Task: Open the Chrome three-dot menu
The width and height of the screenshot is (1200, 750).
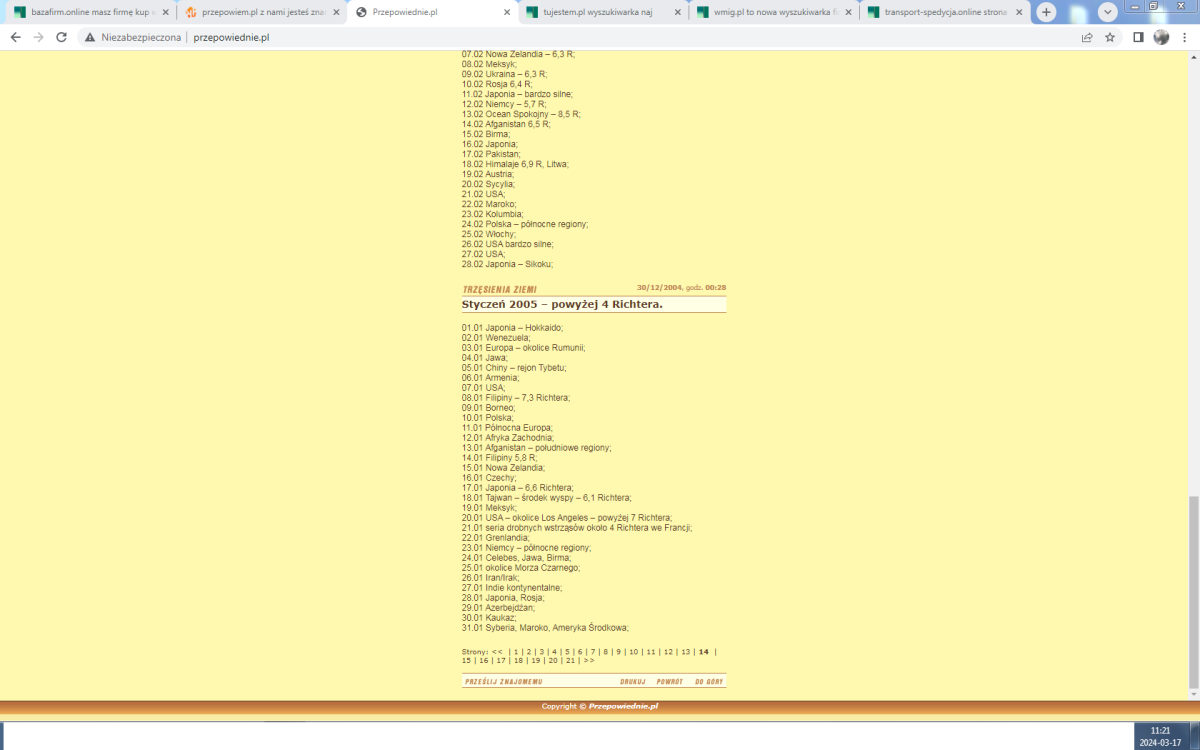Action: coord(1184,37)
